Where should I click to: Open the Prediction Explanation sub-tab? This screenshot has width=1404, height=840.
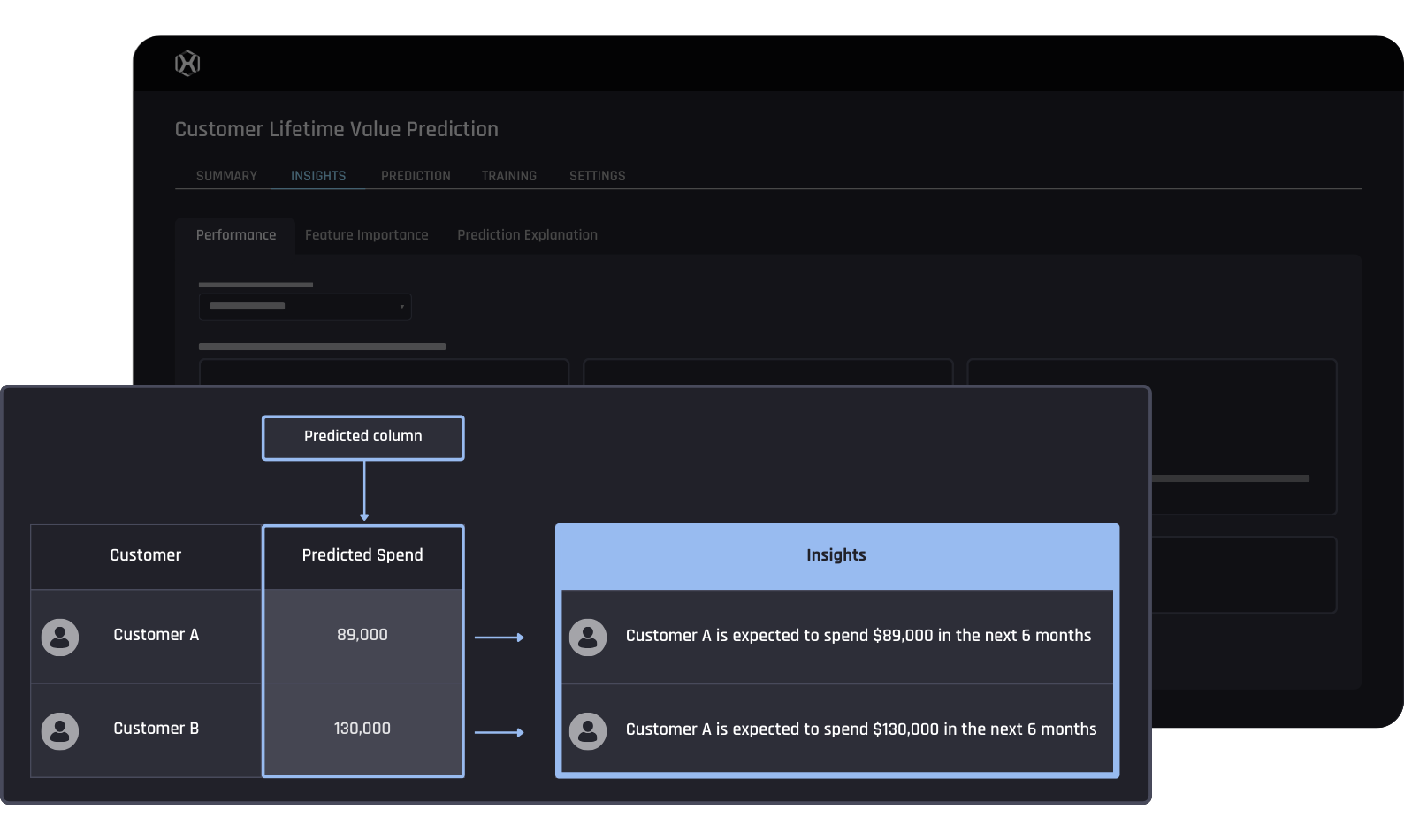coord(527,235)
